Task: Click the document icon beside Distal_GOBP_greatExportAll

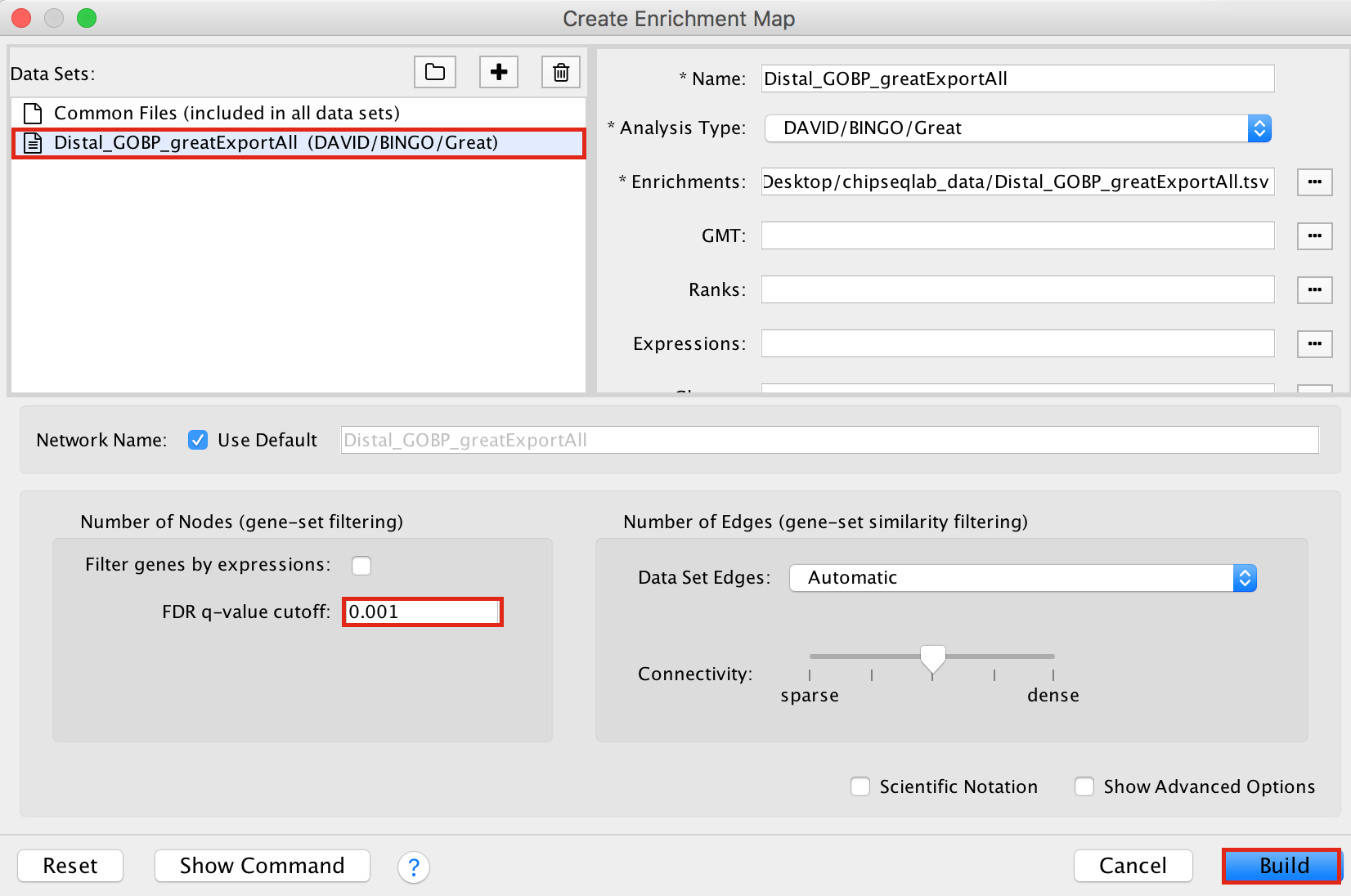Action: [x=32, y=142]
